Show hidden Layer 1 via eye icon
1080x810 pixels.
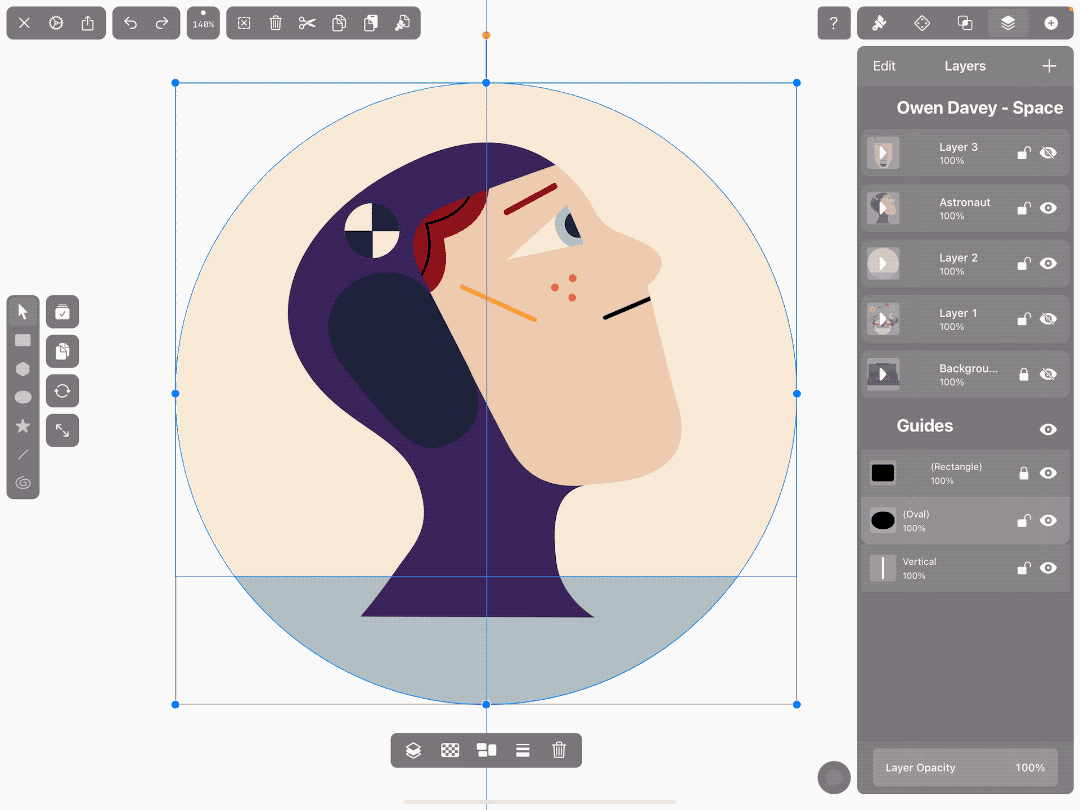tap(1048, 319)
